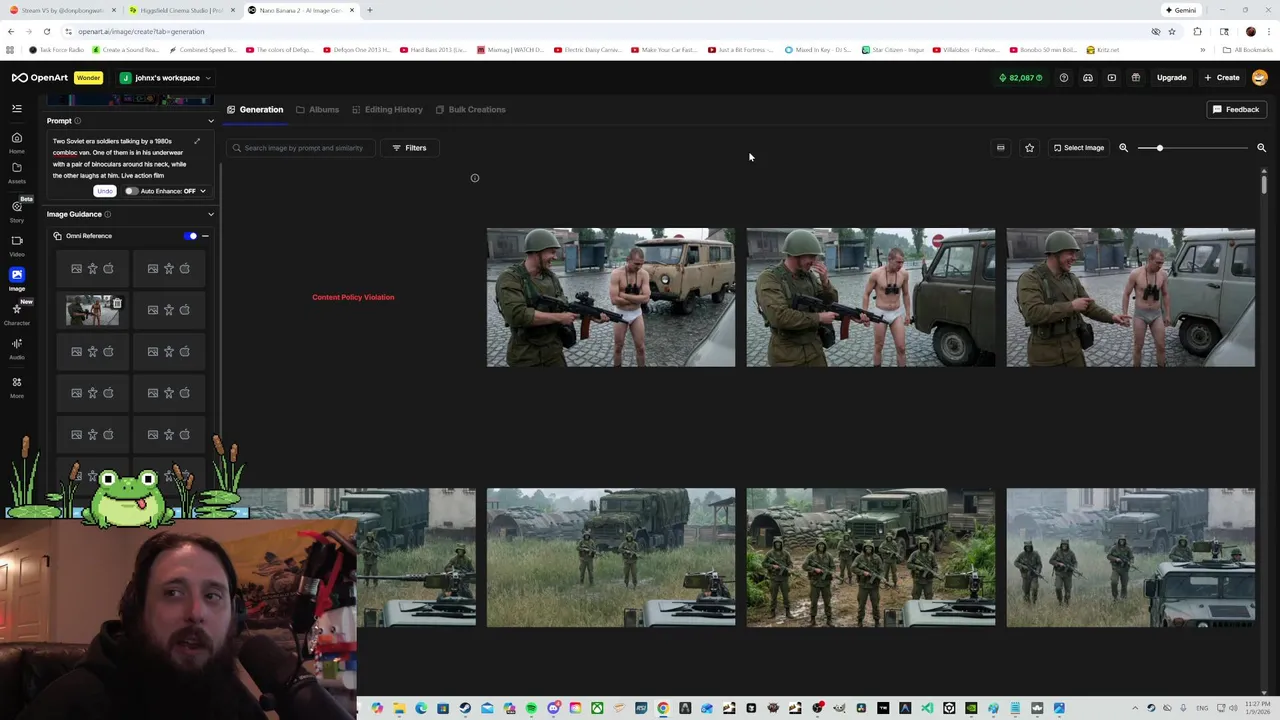View the 82,087 credits balance
1280x720 pixels.
coord(1020,78)
